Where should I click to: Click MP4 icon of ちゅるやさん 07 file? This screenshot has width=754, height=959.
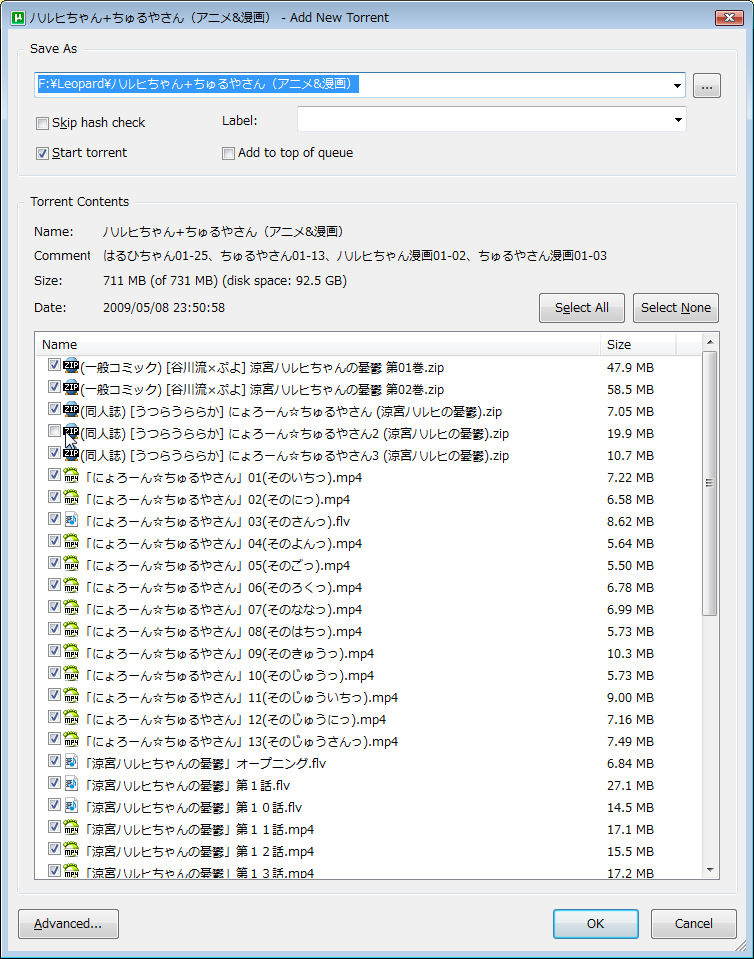(x=71, y=609)
